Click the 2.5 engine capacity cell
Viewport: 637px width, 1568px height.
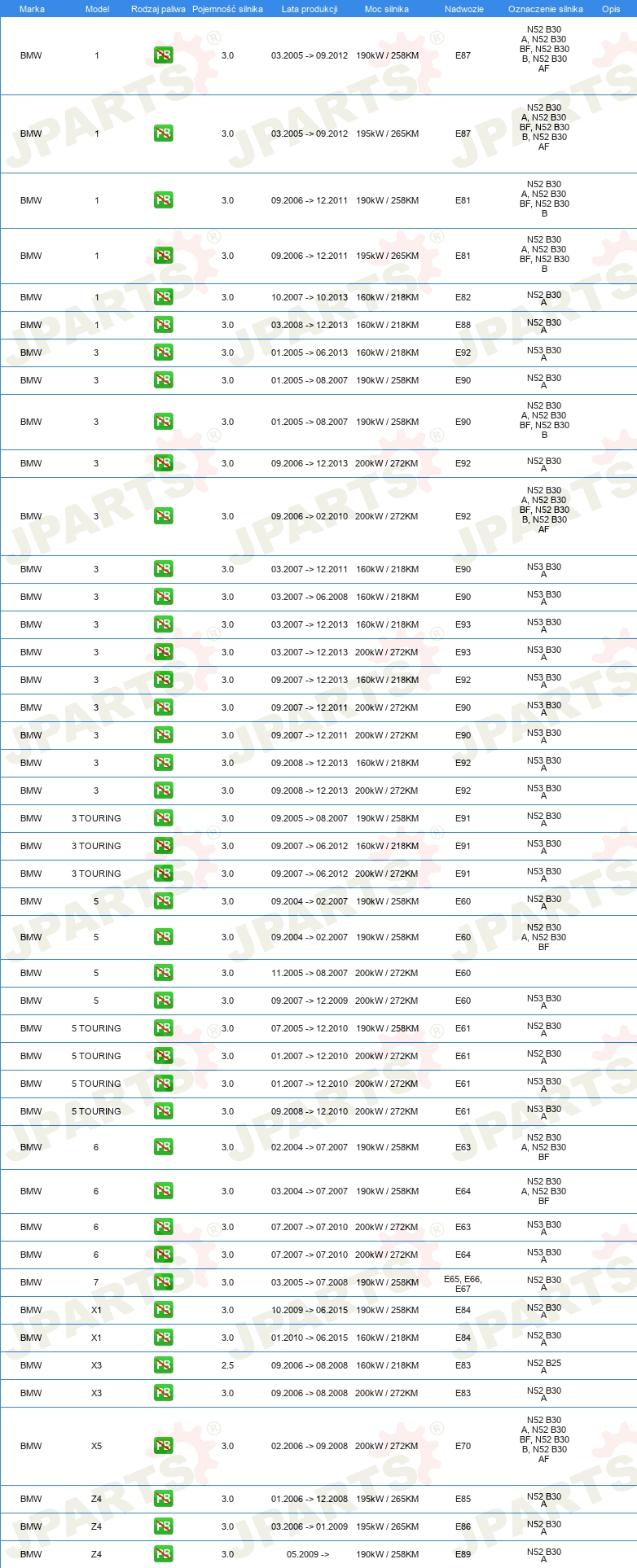pos(227,1365)
